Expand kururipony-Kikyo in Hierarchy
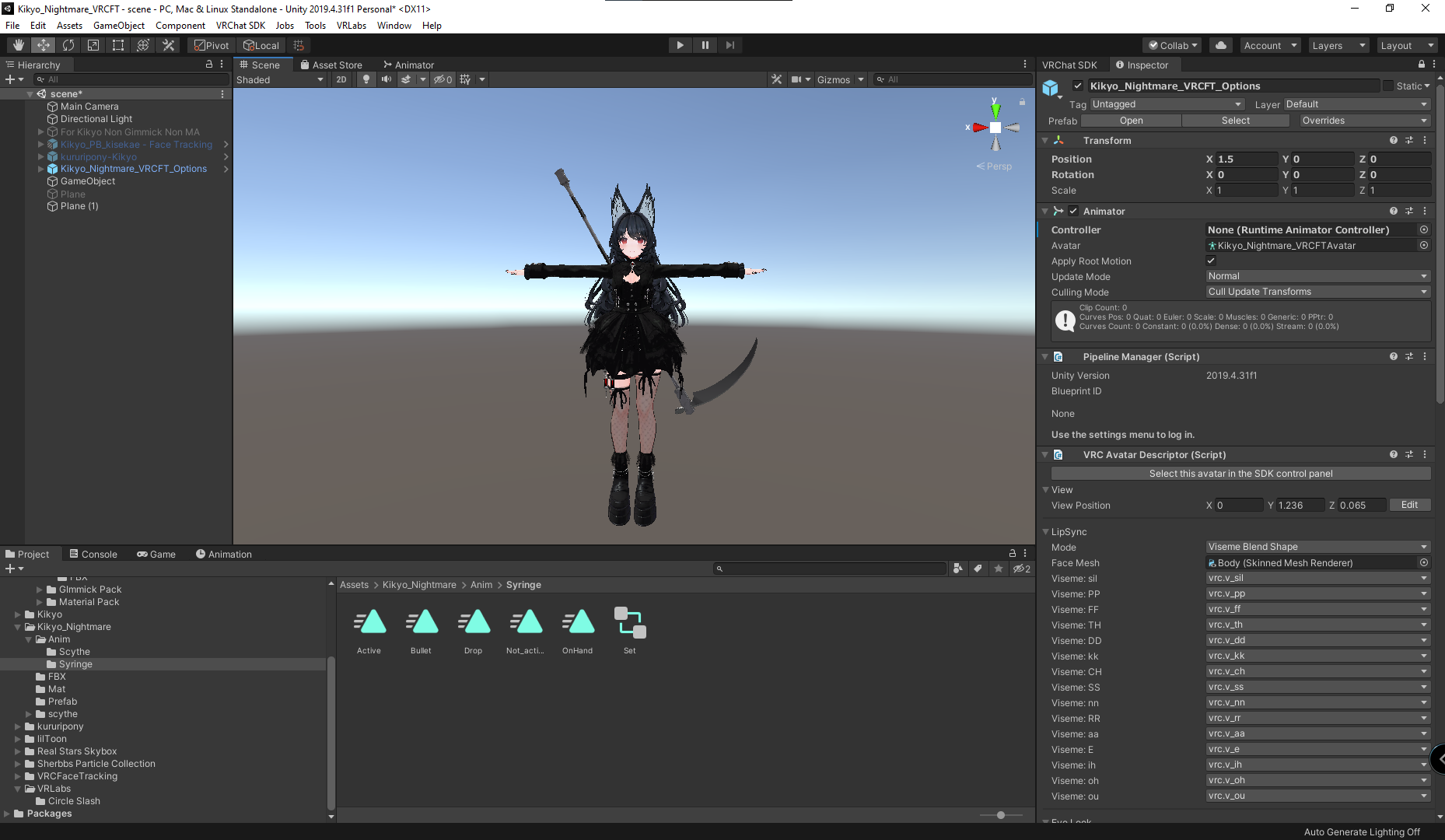Image resolution: width=1445 pixels, height=840 pixels. pos(40,156)
